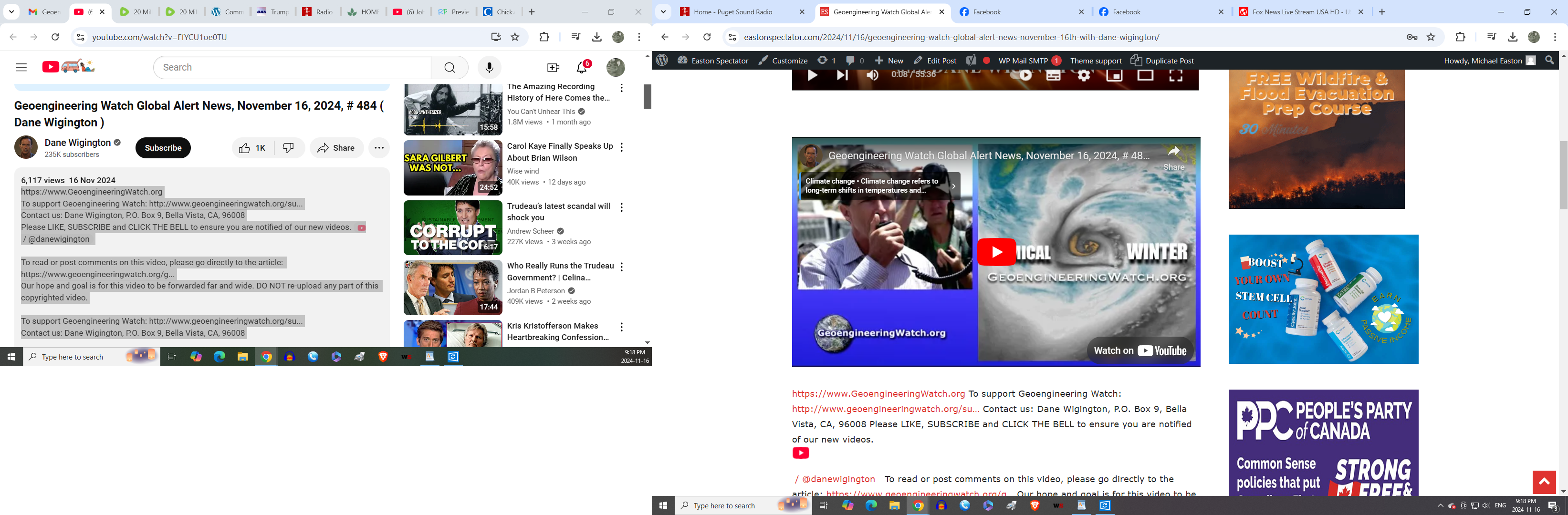This screenshot has height=515, width=1568.
Task: Subscribe to Dane Wigington channel
Action: point(163,148)
